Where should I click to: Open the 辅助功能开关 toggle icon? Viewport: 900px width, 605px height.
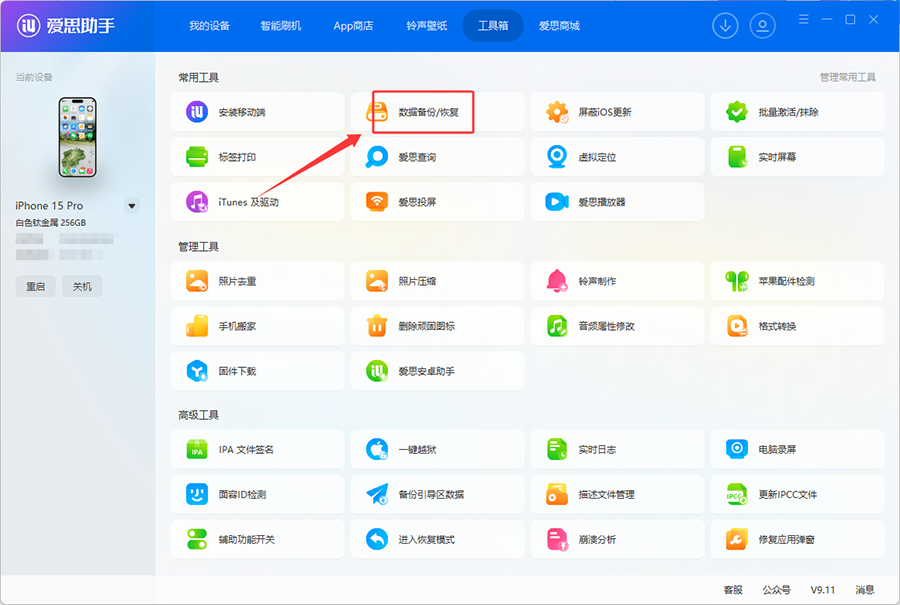(x=197, y=539)
